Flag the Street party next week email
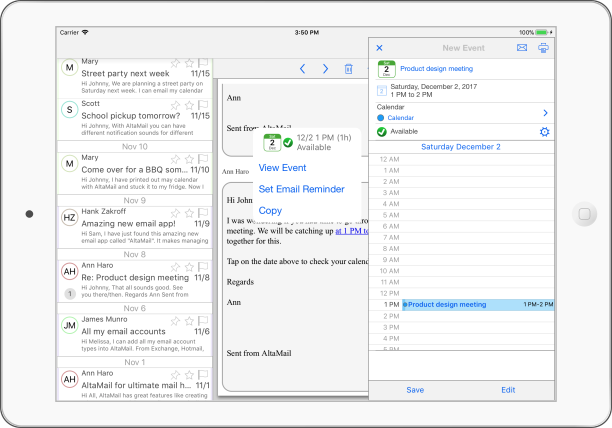The width and height of the screenshot is (612, 428). tap(203, 62)
